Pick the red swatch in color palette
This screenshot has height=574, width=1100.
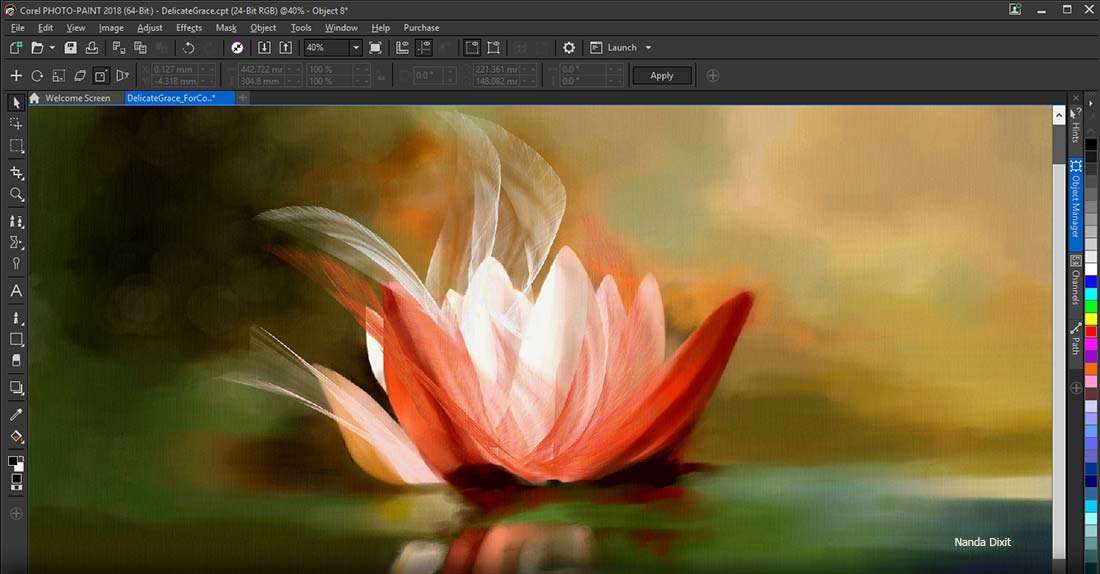pos(1090,331)
